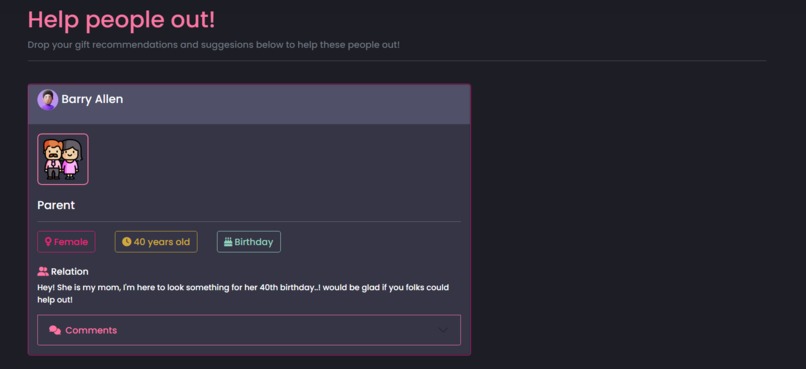Click the Relation heading

[x=69, y=271]
